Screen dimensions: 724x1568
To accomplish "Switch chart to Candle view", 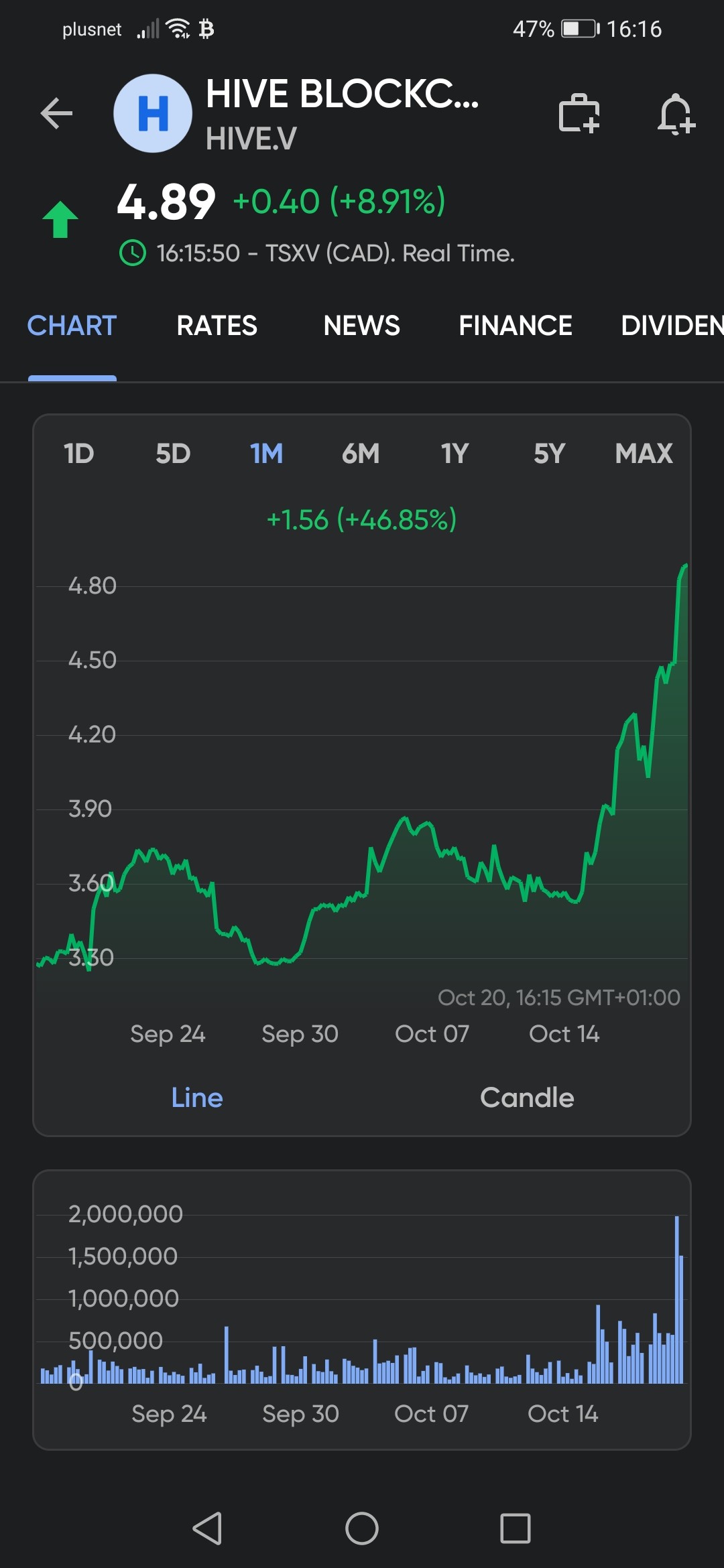I will coord(527,1098).
